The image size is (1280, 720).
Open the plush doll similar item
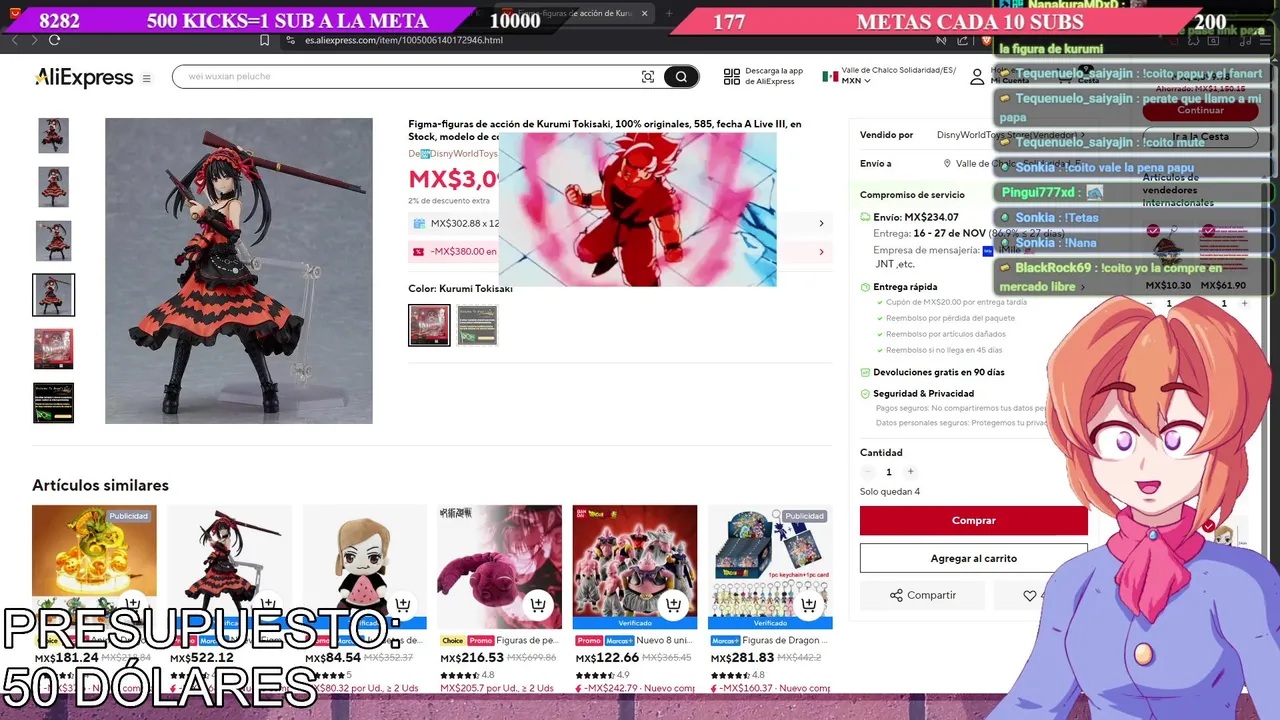[x=364, y=567]
